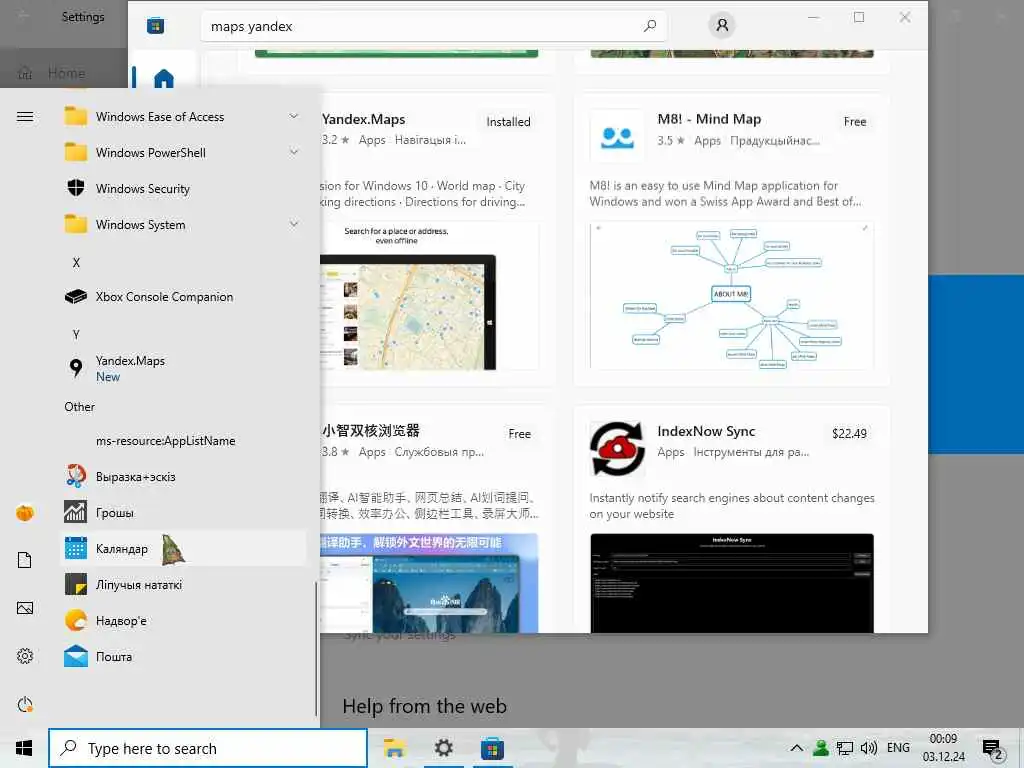
Task: Click M8! Mind Map description text
Action: pos(725,193)
